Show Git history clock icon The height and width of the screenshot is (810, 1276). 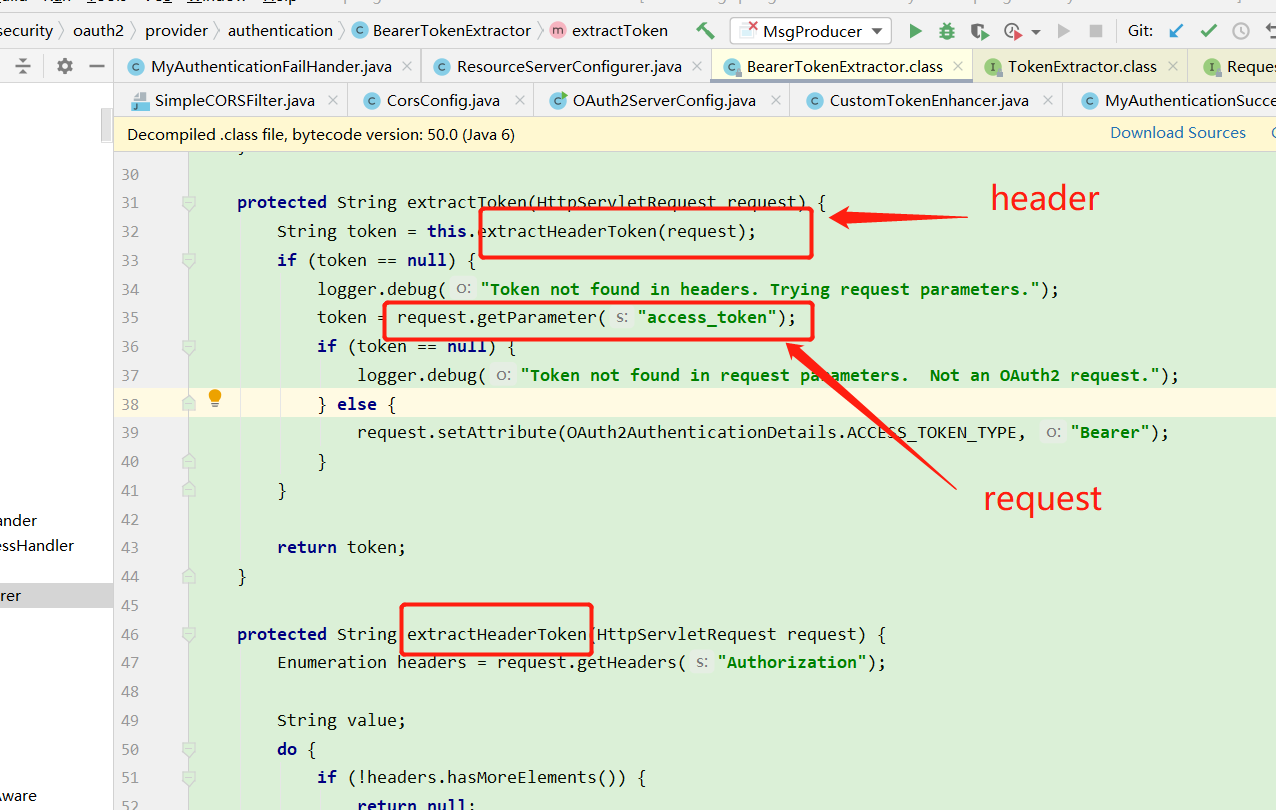coord(1241,31)
